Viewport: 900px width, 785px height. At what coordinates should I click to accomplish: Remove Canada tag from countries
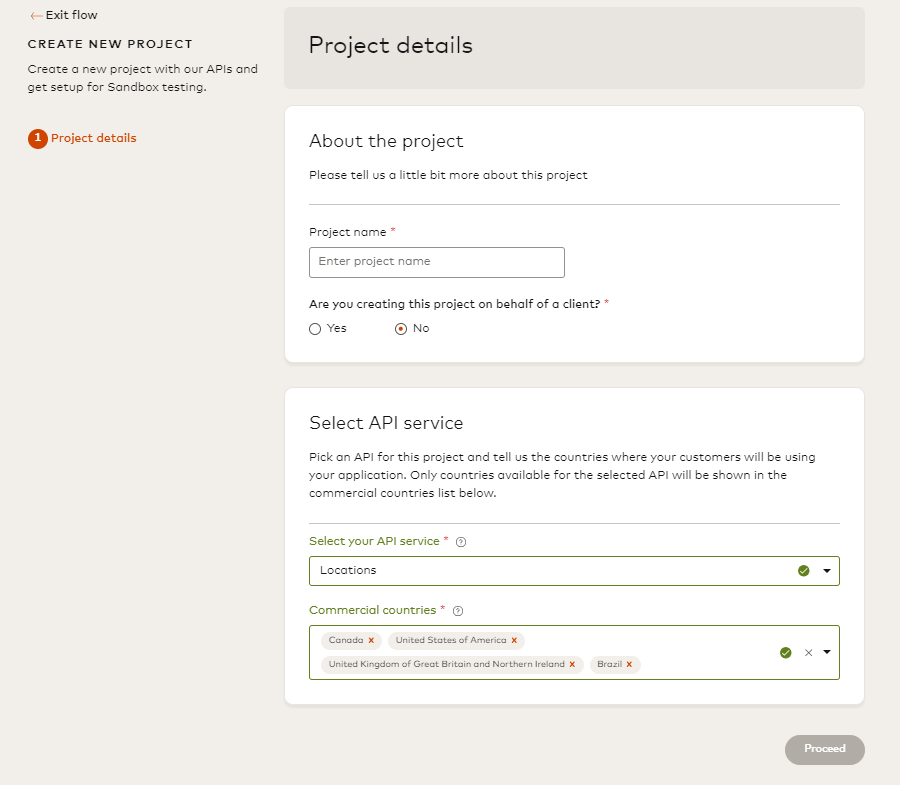tap(371, 640)
